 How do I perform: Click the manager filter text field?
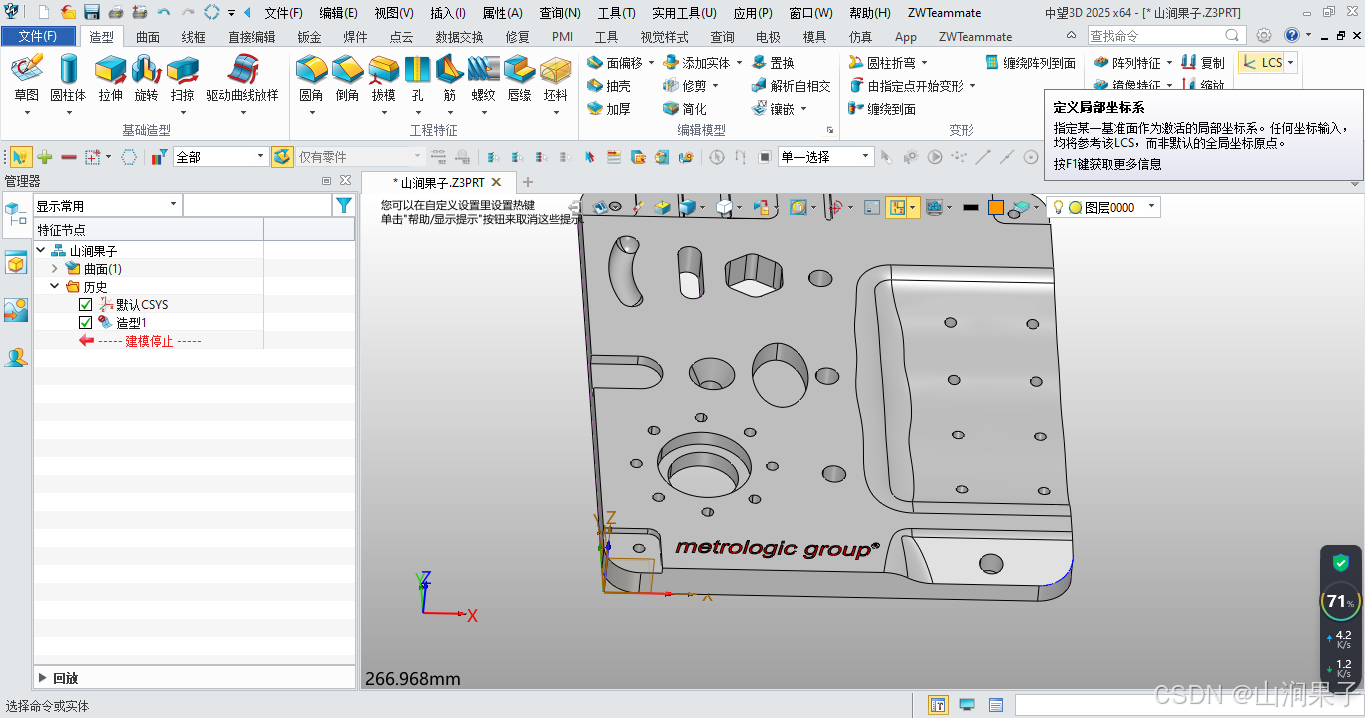pyautogui.click(x=257, y=205)
